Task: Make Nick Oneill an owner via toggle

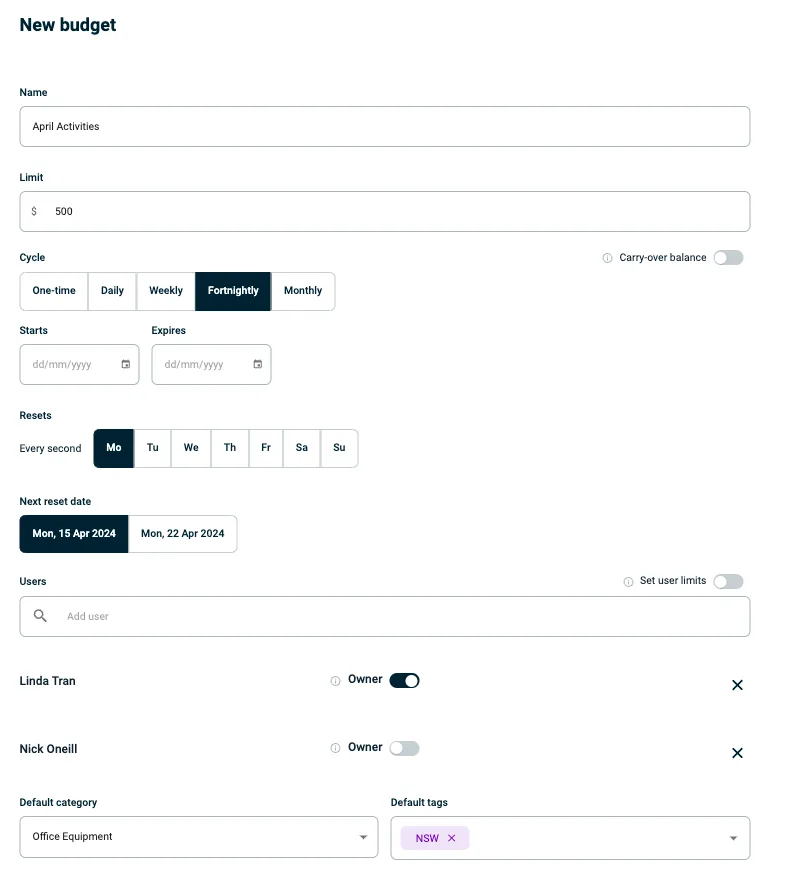Action: point(404,748)
